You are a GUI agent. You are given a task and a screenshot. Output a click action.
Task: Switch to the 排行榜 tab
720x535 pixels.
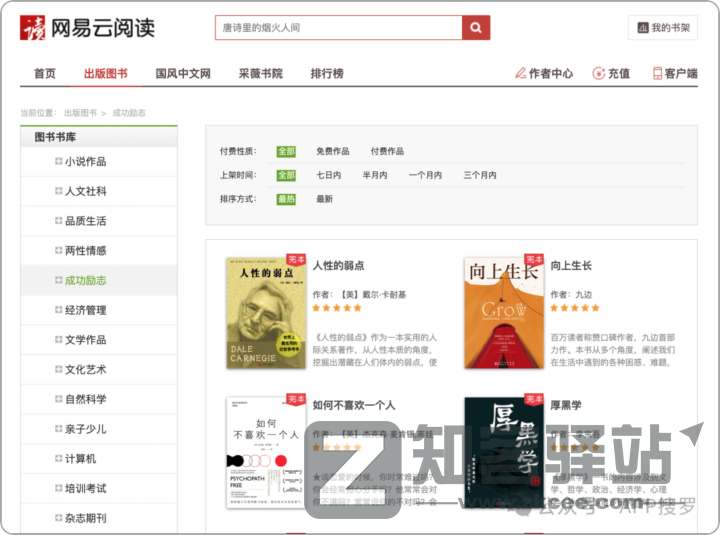[327, 73]
